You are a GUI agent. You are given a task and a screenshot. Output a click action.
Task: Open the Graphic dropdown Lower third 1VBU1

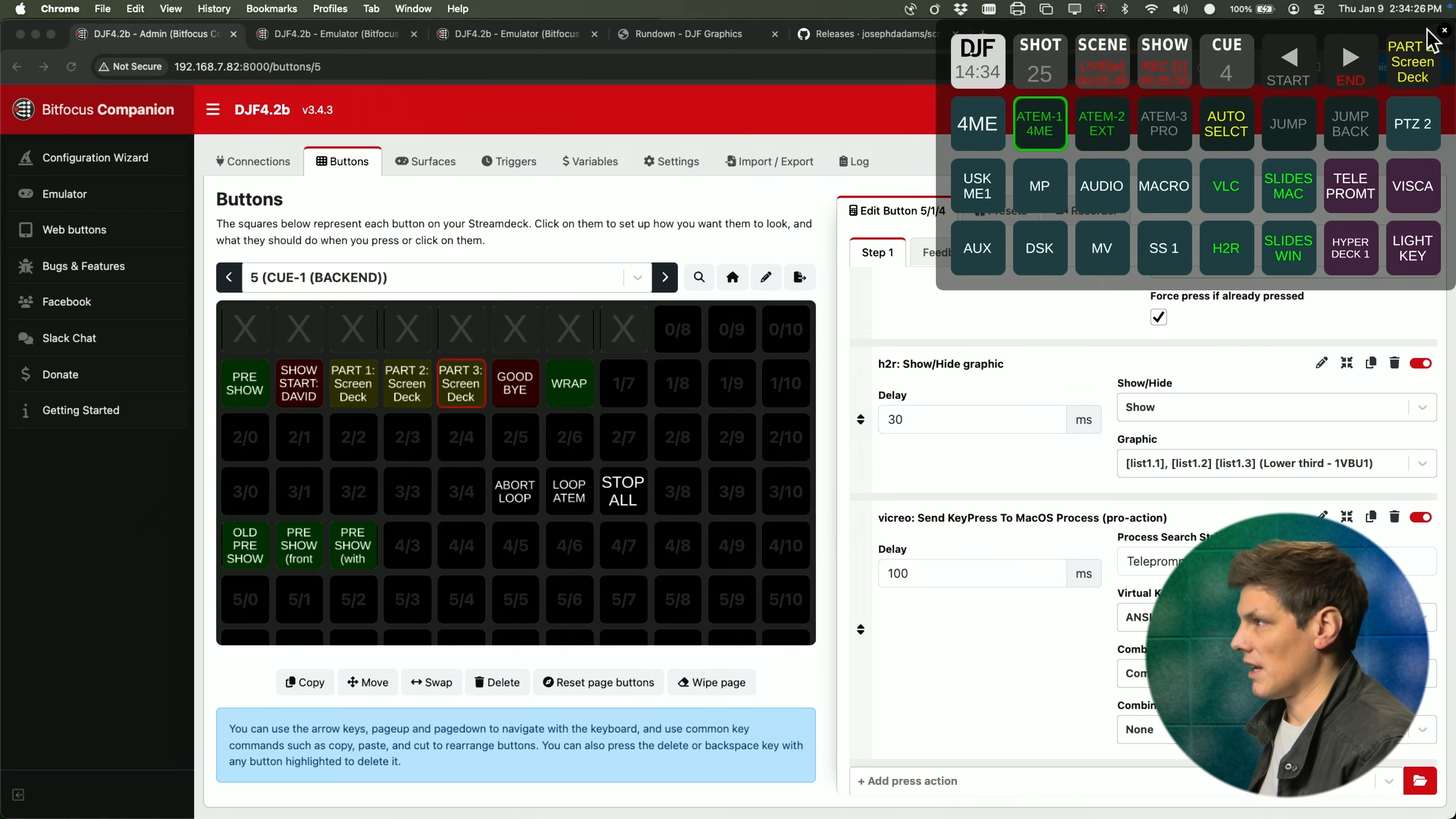click(x=1276, y=463)
